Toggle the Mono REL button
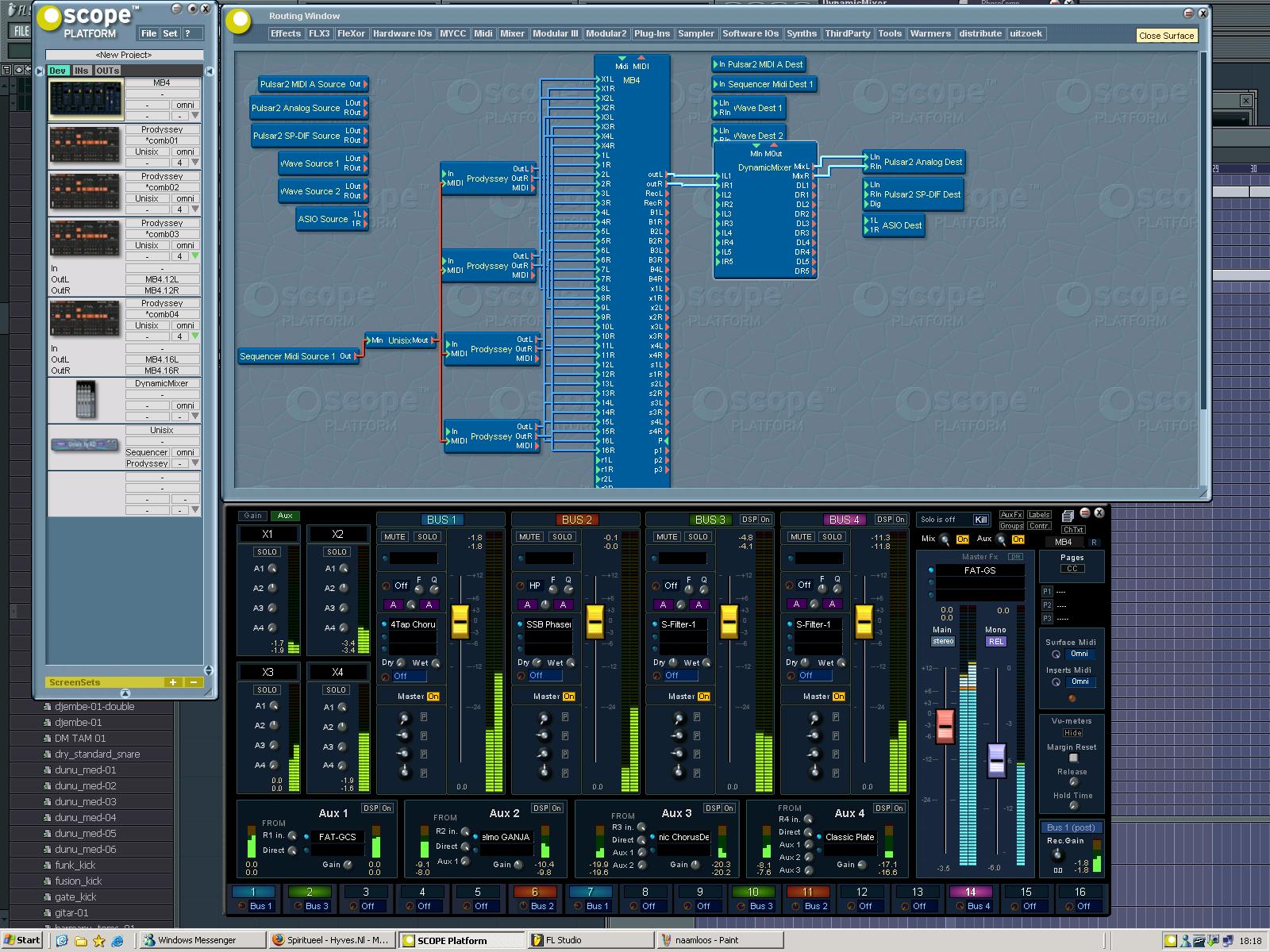This screenshot has width=1270, height=952. pyautogui.click(x=996, y=641)
